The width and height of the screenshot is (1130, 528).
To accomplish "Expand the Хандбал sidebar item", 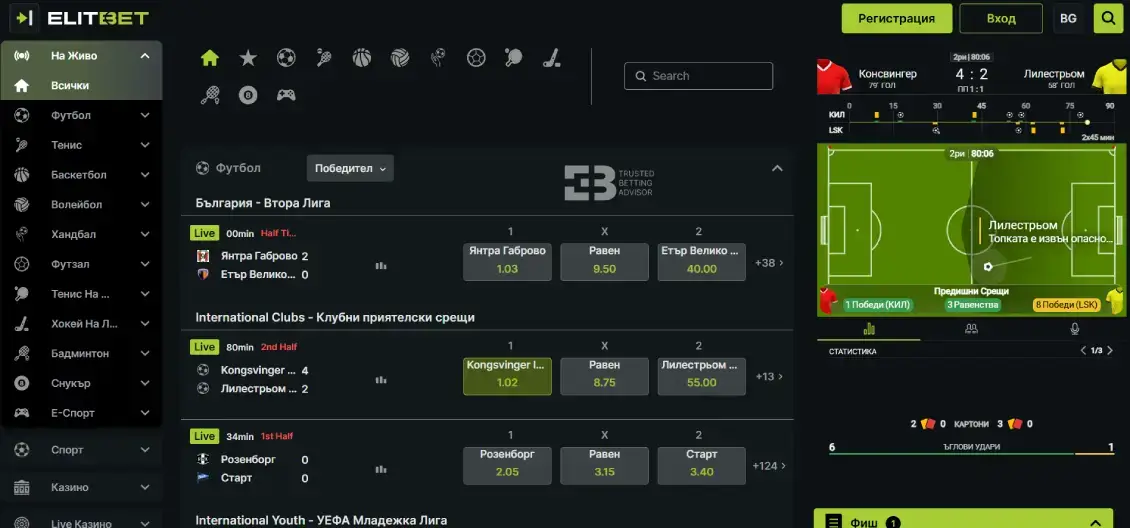I will pos(145,234).
